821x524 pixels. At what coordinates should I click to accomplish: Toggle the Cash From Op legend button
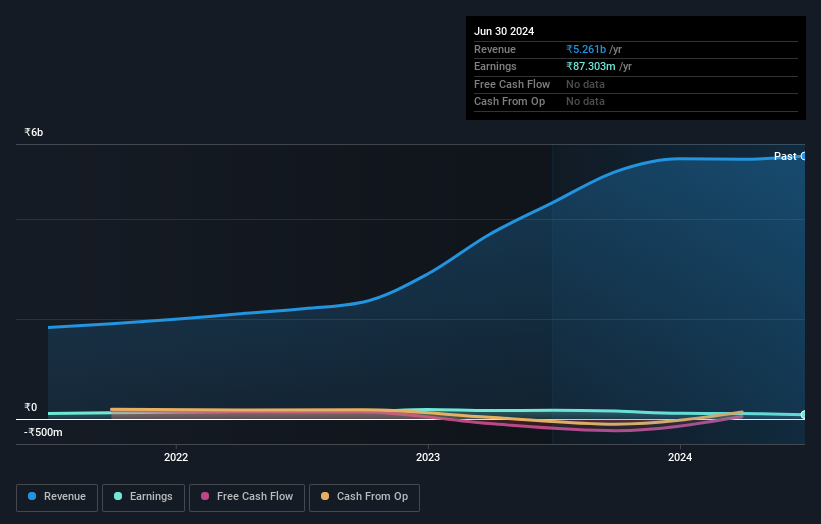coord(364,497)
